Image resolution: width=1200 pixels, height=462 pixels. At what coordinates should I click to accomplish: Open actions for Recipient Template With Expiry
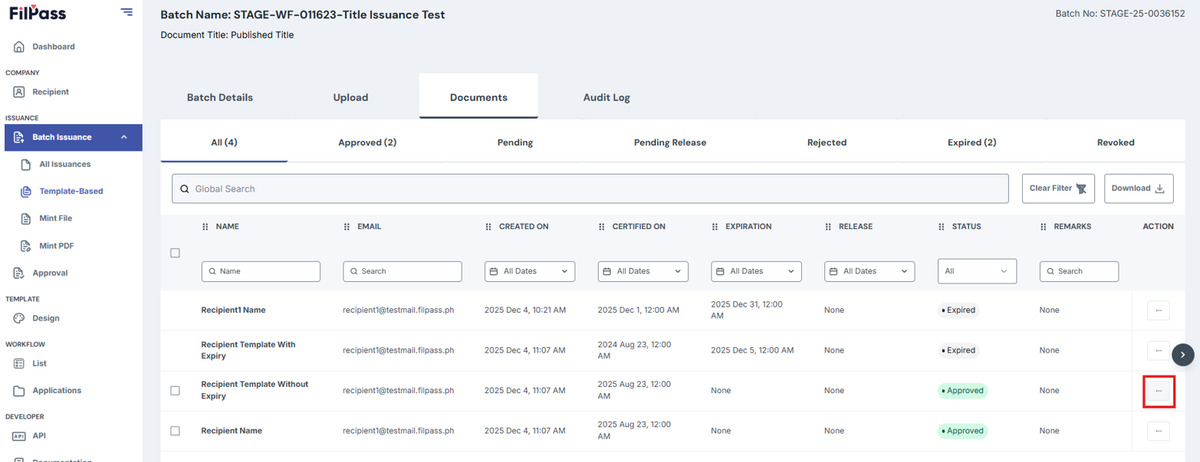tap(1158, 351)
